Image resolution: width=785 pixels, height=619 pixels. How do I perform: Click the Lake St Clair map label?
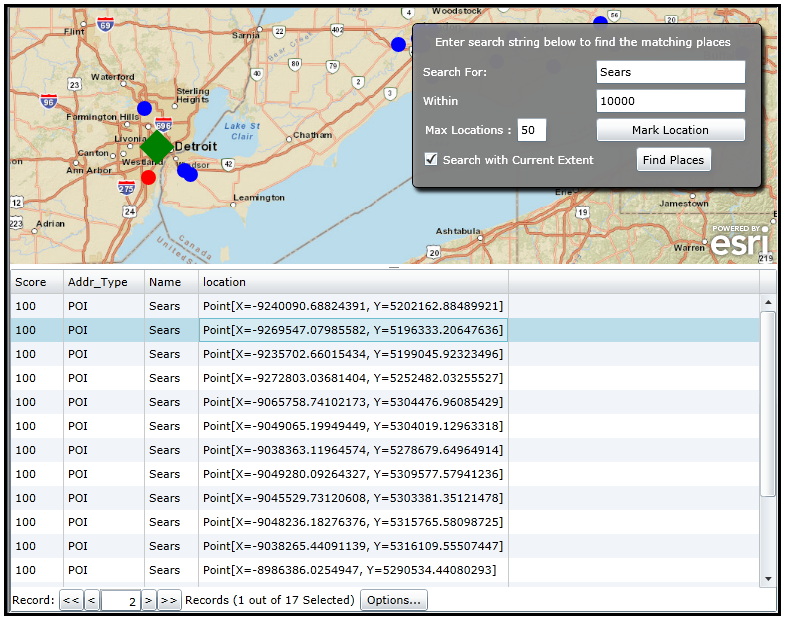click(242, 131)
